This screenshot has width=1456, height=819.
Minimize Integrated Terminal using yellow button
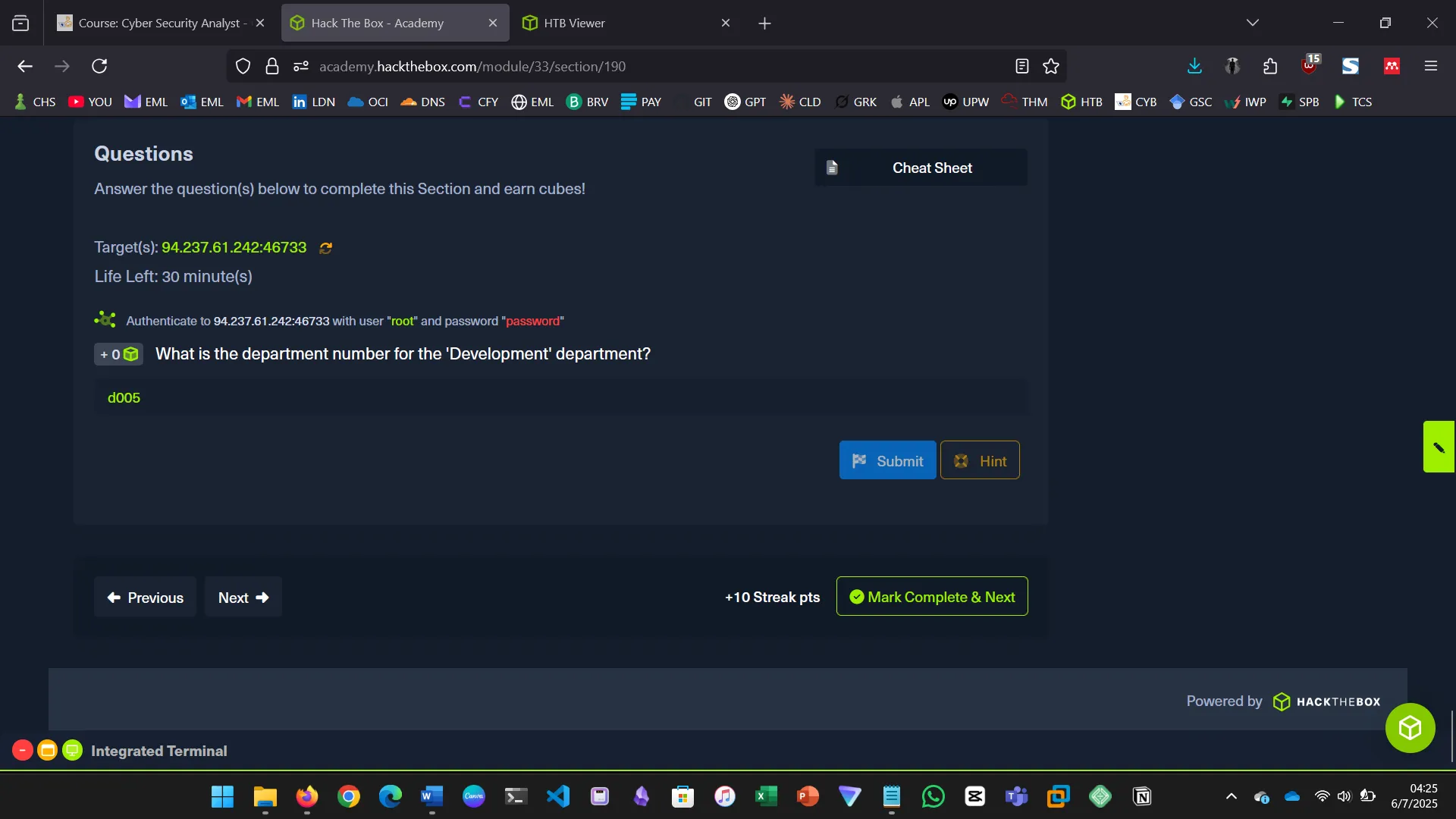coord(47,751)
